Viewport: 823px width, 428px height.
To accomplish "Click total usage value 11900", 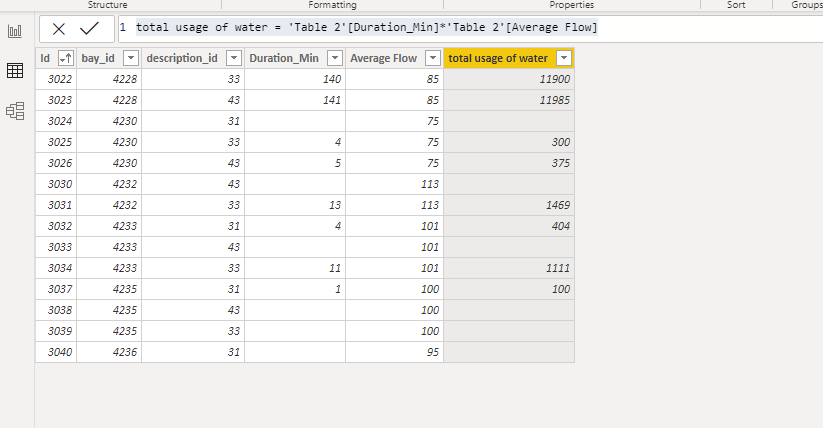I will click(x=509, y=79).
